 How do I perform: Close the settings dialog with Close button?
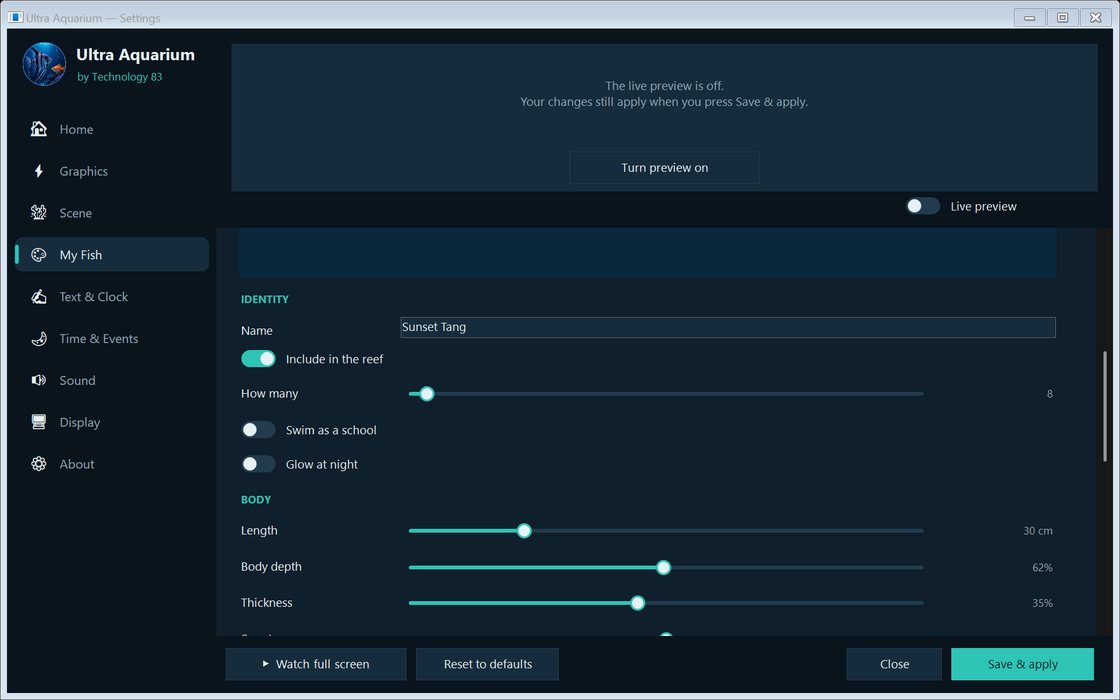point(894,664)
